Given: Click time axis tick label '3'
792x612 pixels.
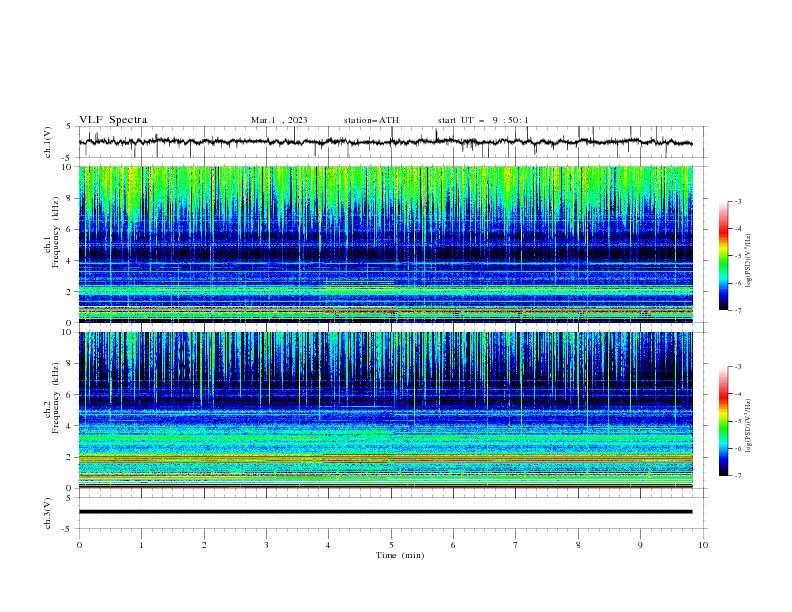Looking at the screenshot, I should (266, 545).
